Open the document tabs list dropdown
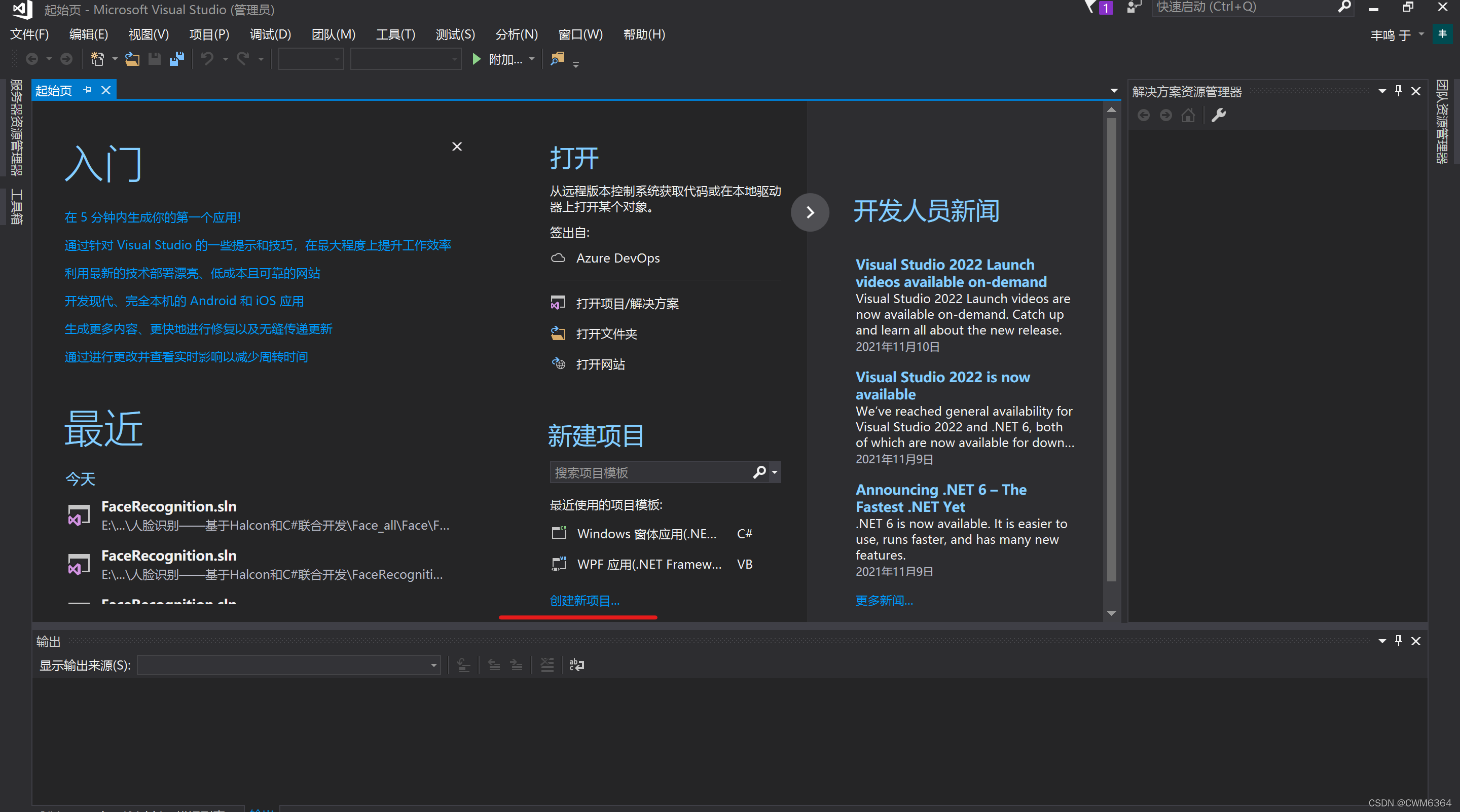 pyautogui.click(x=1114, y=91)
